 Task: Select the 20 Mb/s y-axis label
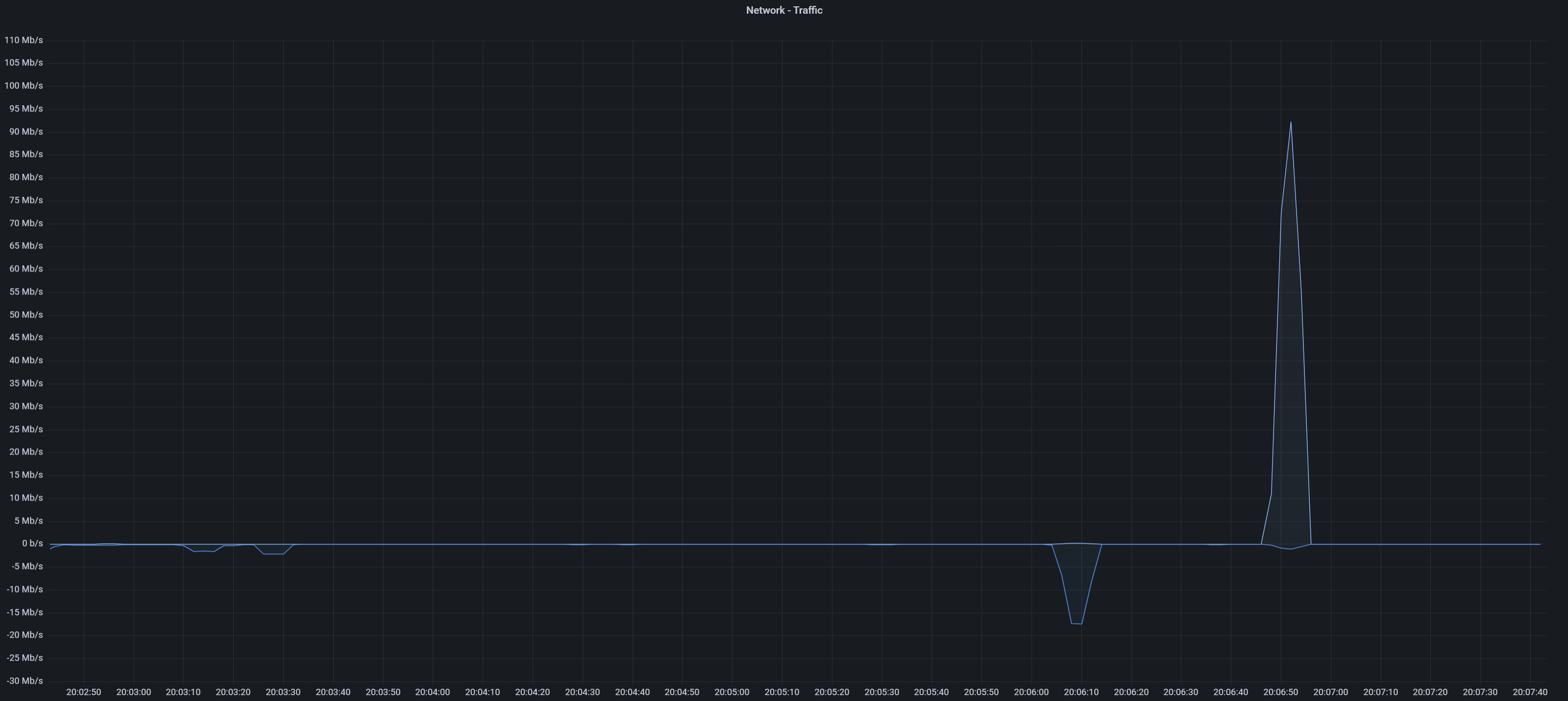coord(26,452)
